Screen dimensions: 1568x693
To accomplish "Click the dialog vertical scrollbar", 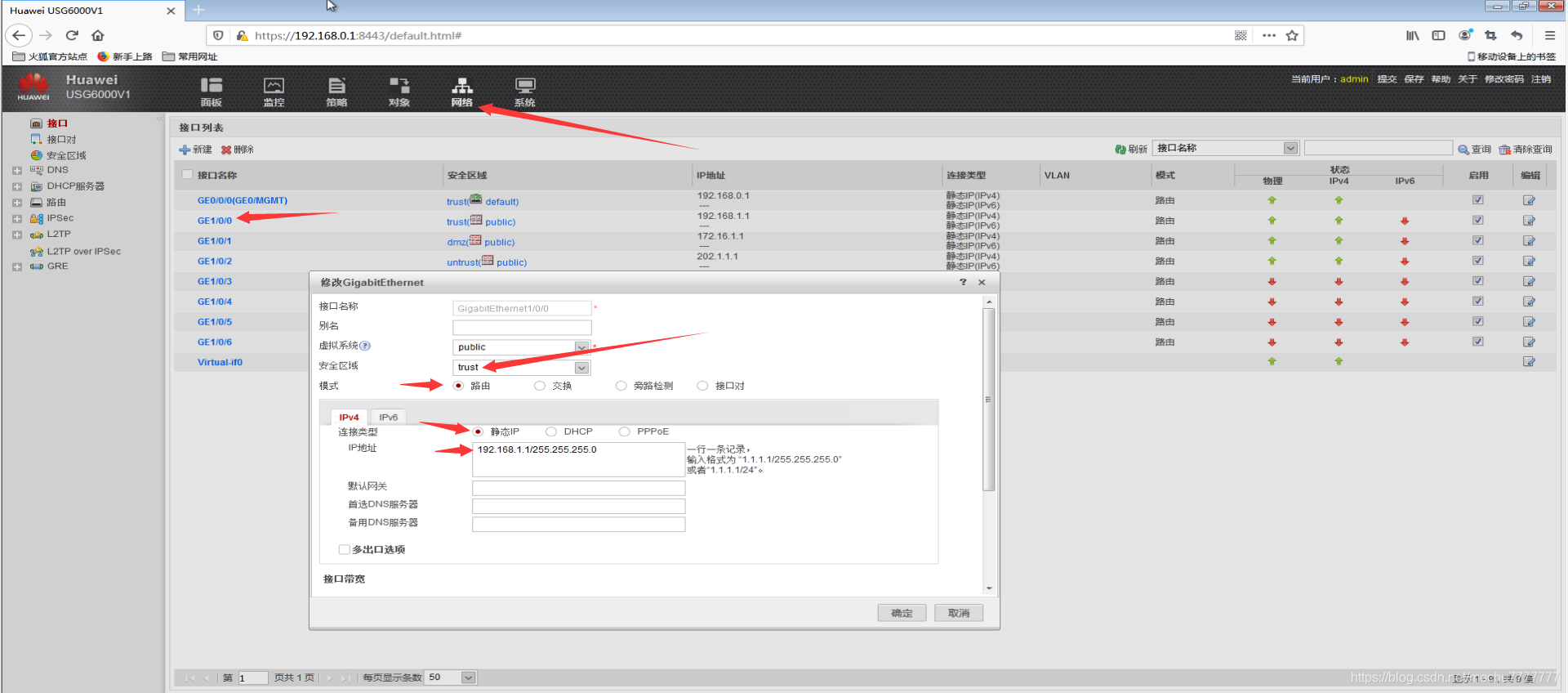I will pos(989,400).
